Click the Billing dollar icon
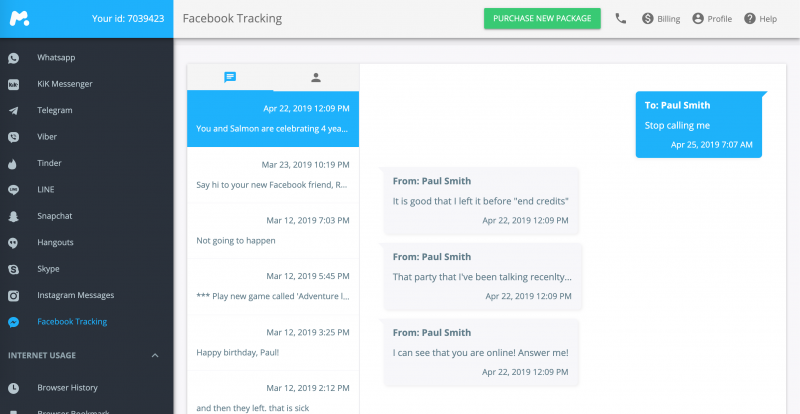Viewport: 800px width, 414px height. 648,19
